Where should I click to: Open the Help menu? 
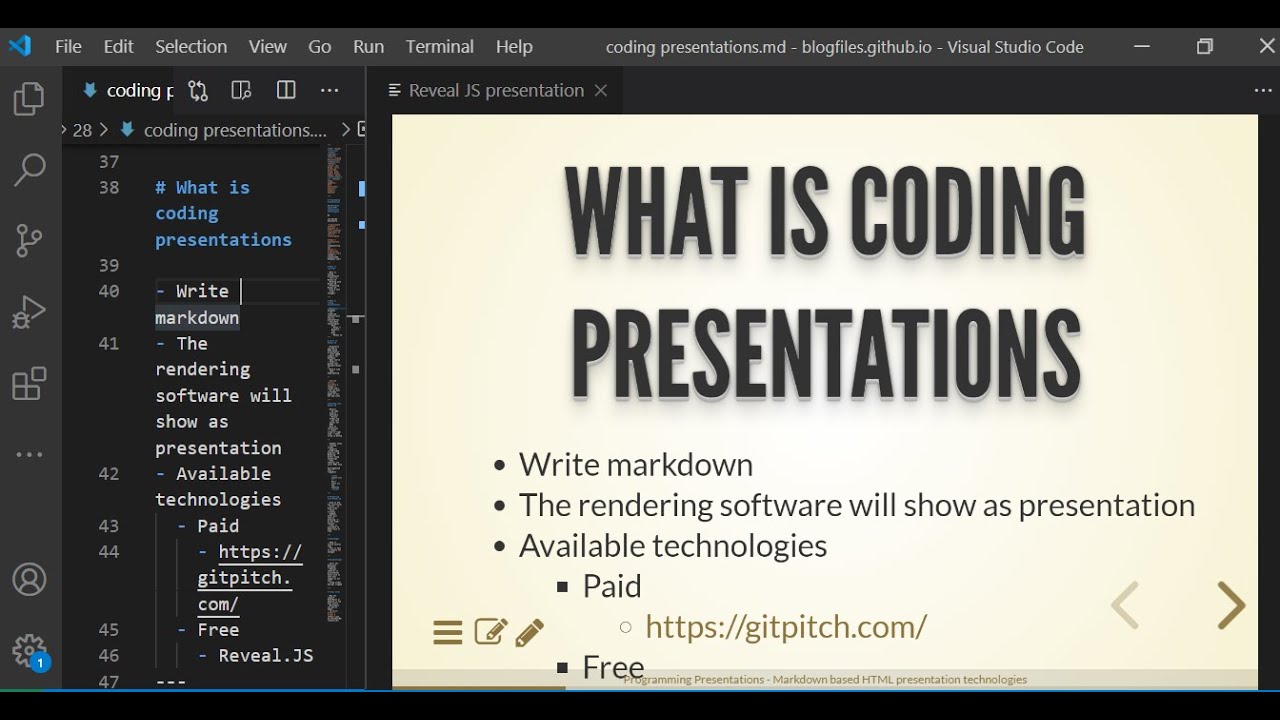[x=514, y=46]
